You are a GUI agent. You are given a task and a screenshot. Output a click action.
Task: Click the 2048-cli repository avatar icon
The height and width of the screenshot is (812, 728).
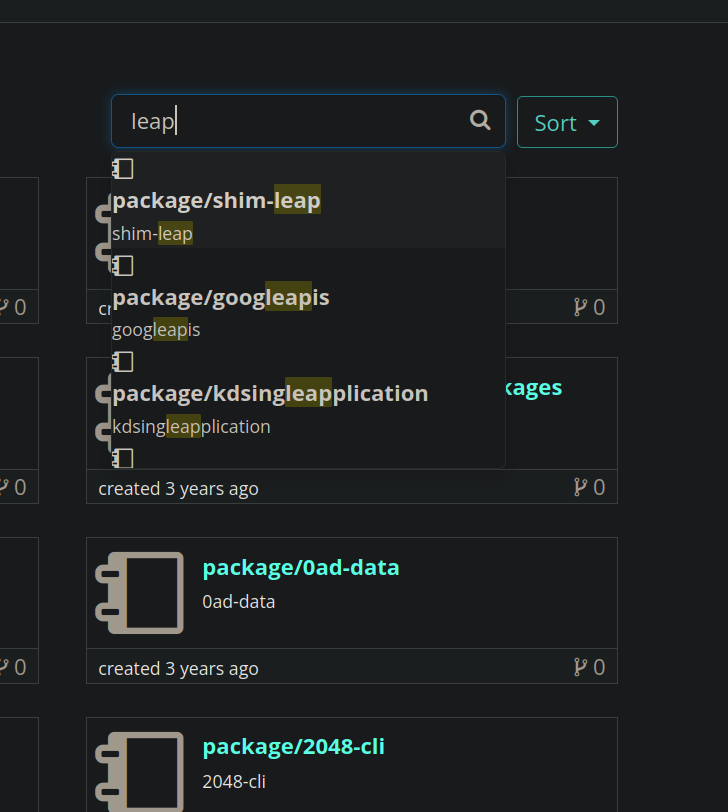[x=139, y=772]
